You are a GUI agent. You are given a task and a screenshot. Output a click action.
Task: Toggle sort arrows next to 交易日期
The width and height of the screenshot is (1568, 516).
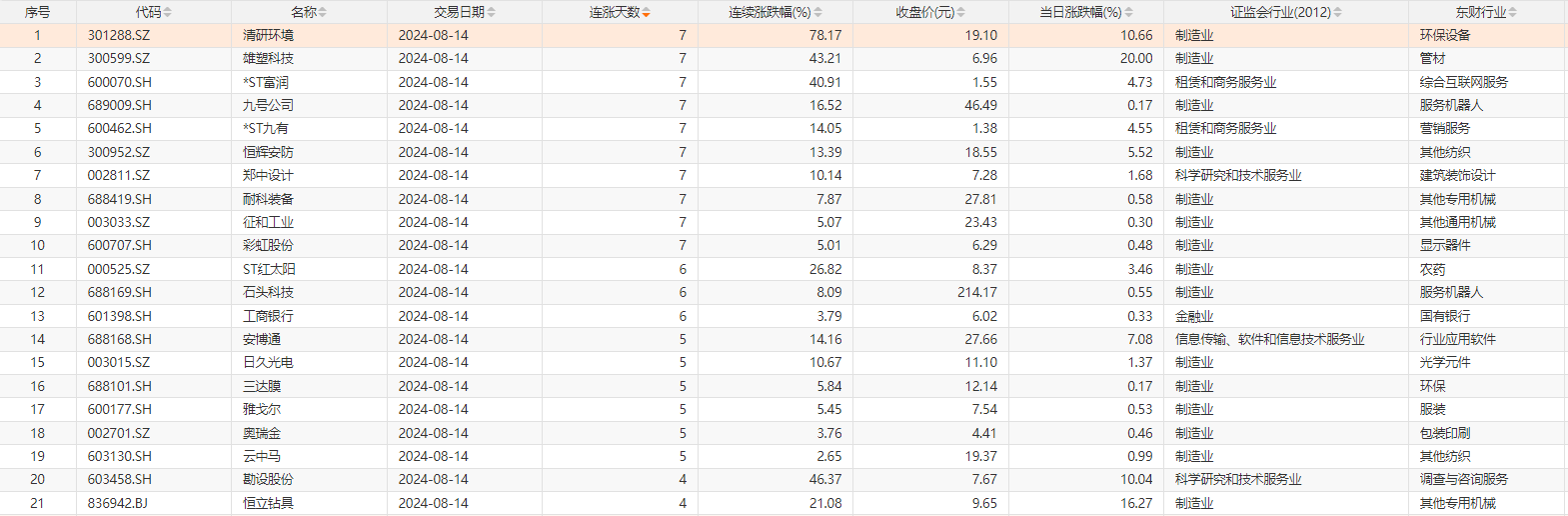click(492, 12)
